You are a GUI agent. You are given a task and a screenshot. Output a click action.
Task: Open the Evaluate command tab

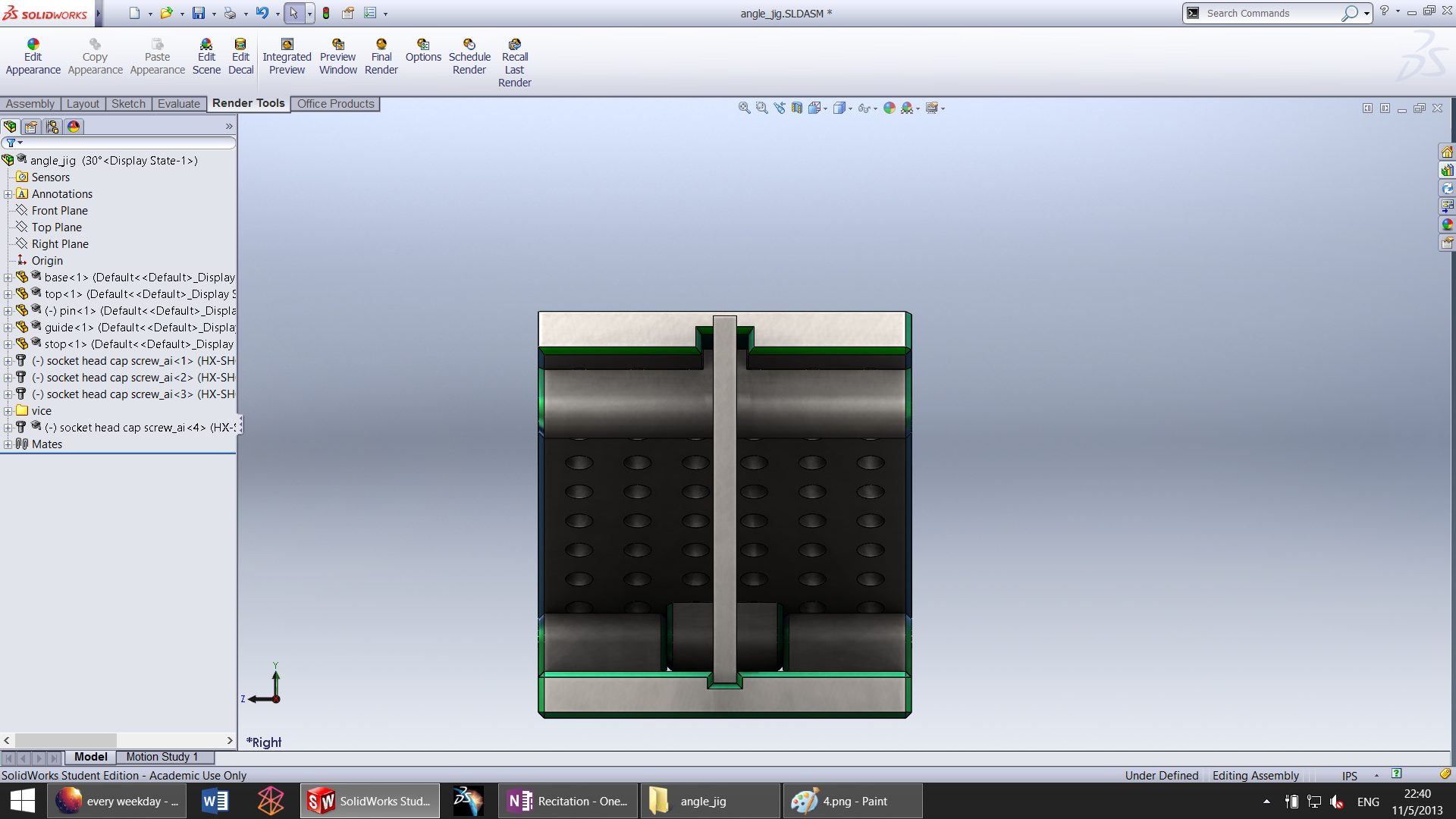179,104
